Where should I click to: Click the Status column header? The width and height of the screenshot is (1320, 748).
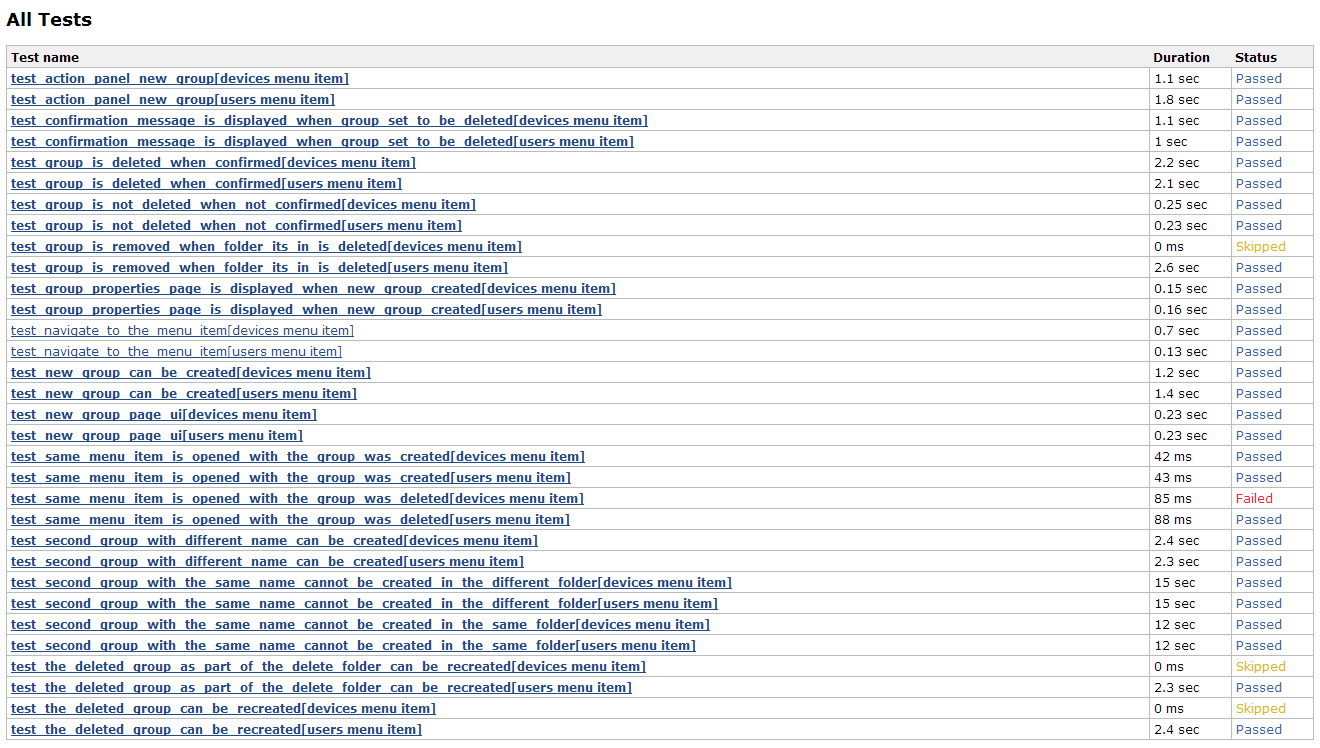point(1255,57)
